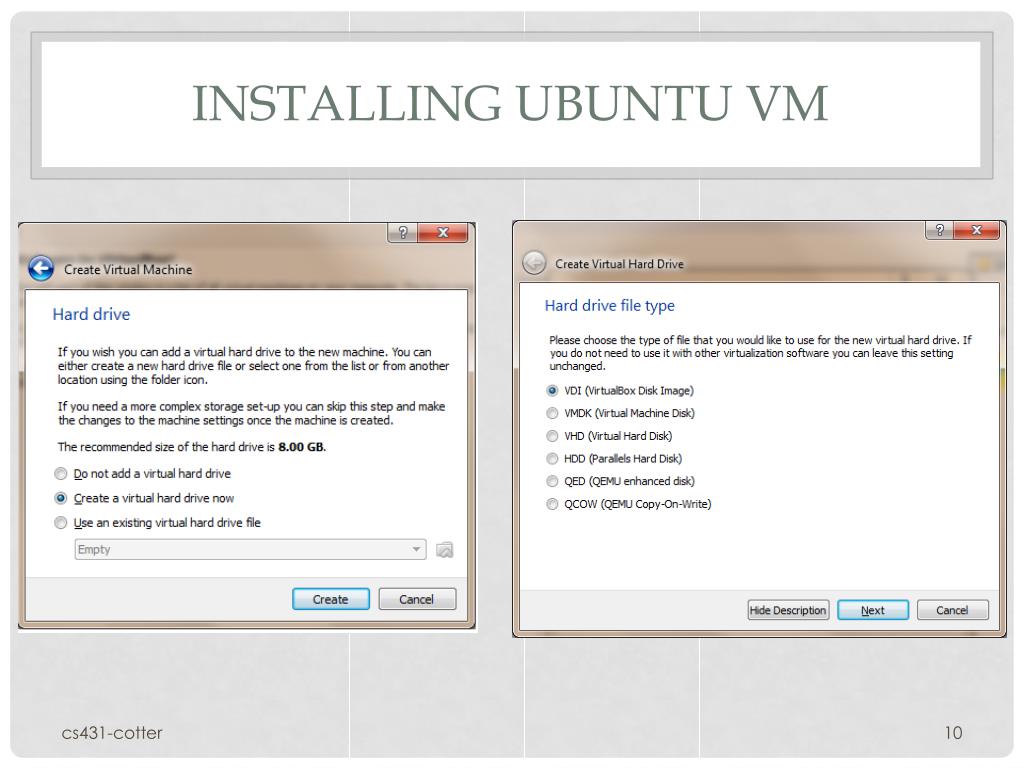
Task: Cancel the Create Virtual Machine dialog
Action: 417,599
